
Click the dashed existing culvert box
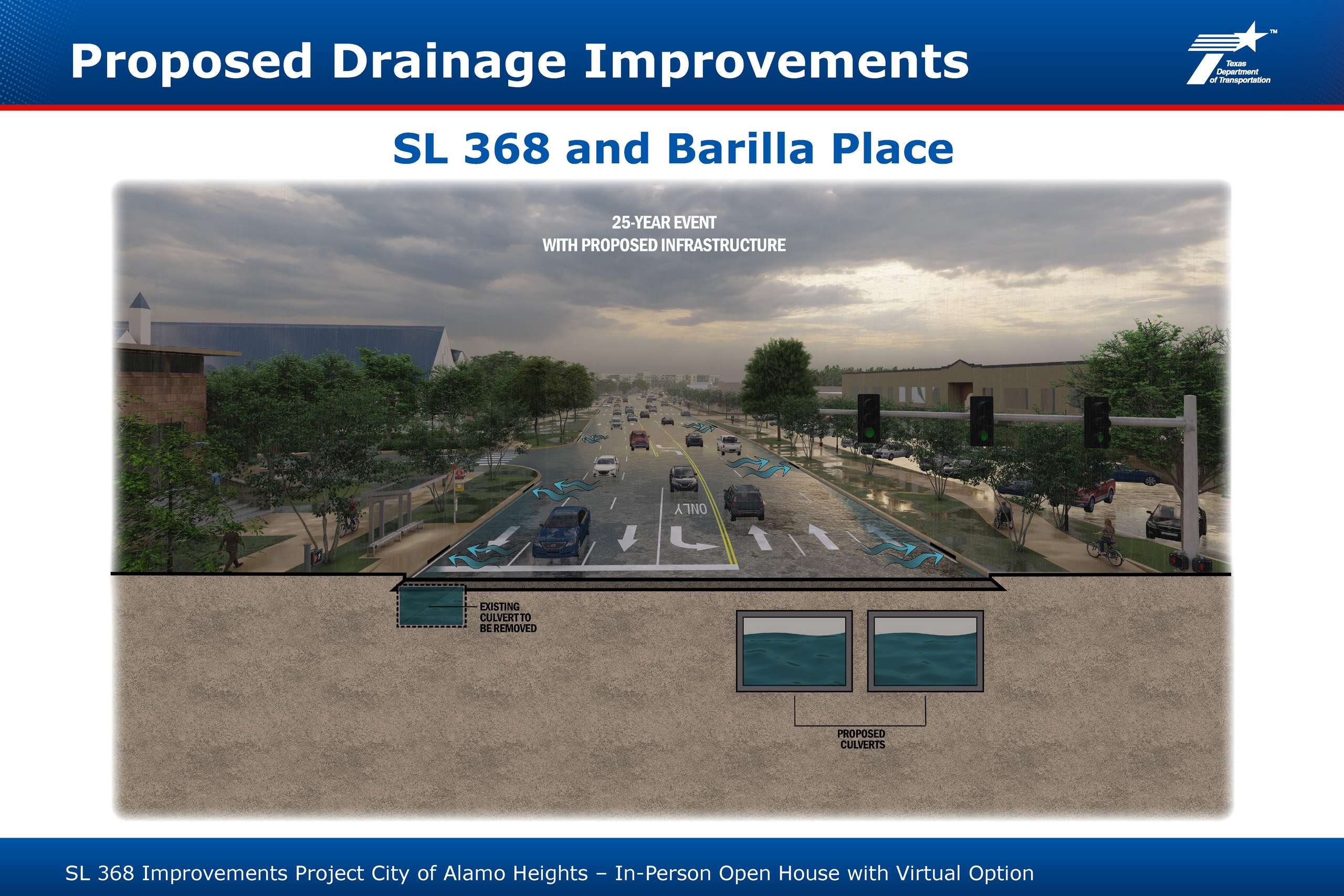pos(432,606)
